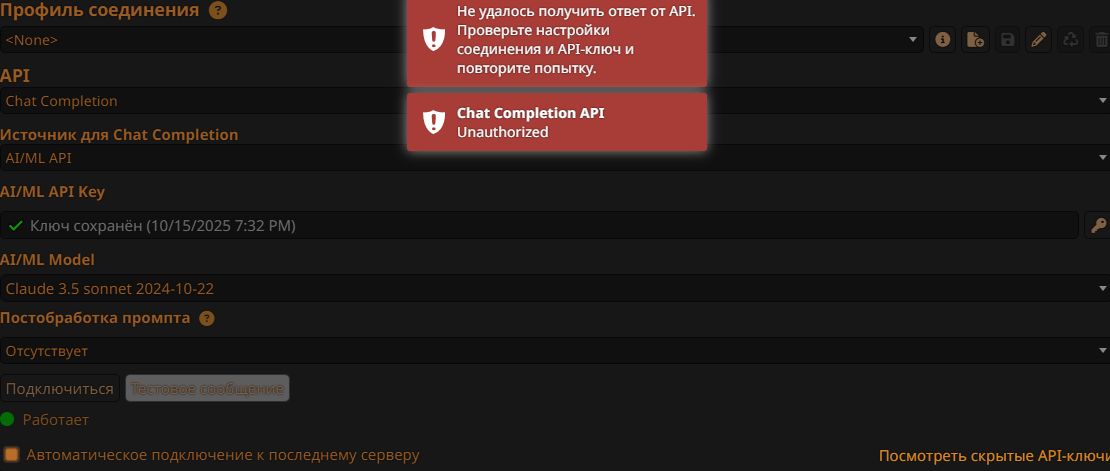The width and height of the screenshot is (1110, 471).
Task: Open help for Постобработка промпта
Action: pos(207,319)
